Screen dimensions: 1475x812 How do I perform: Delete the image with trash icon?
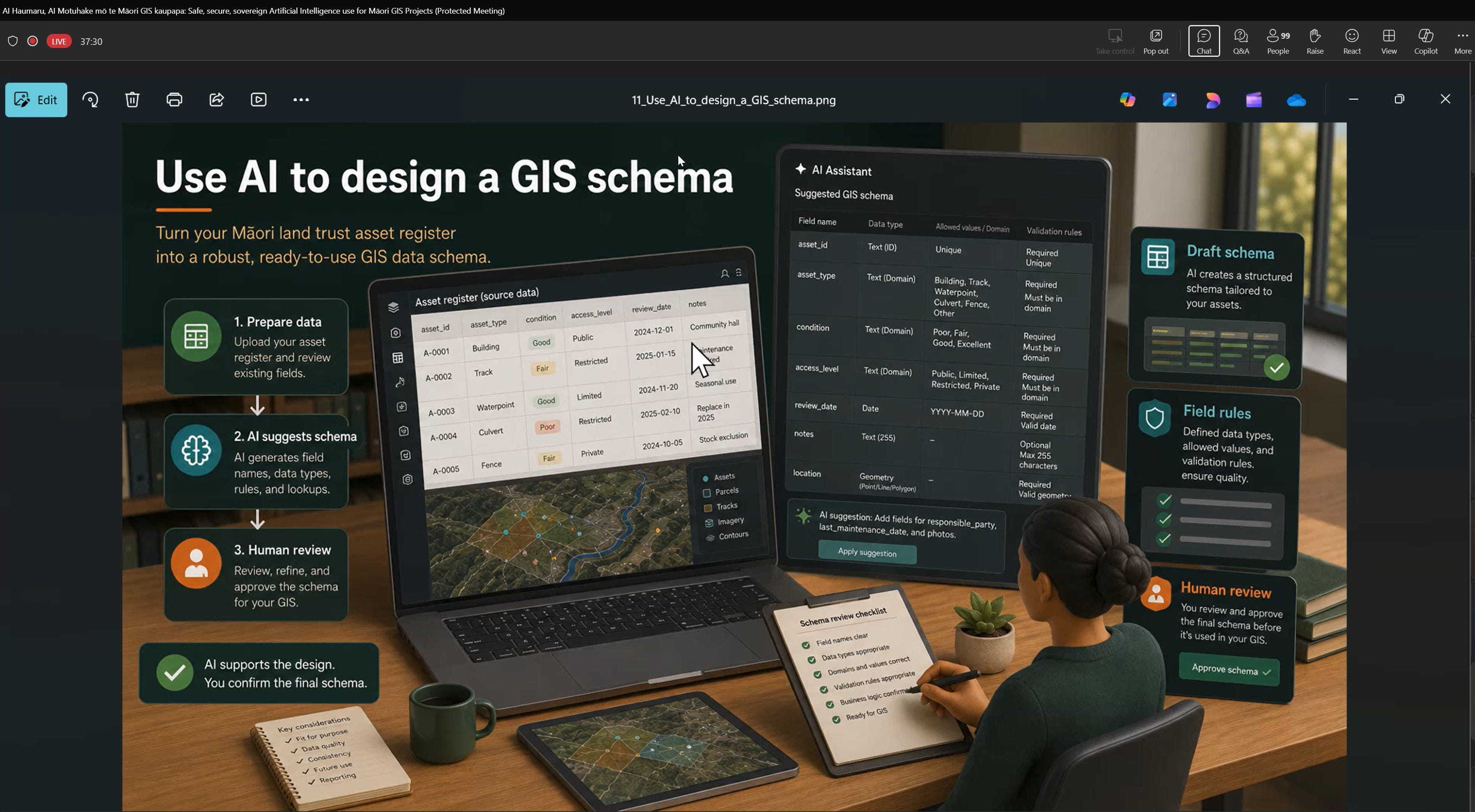pyautogui.click(x=132, y=99)
